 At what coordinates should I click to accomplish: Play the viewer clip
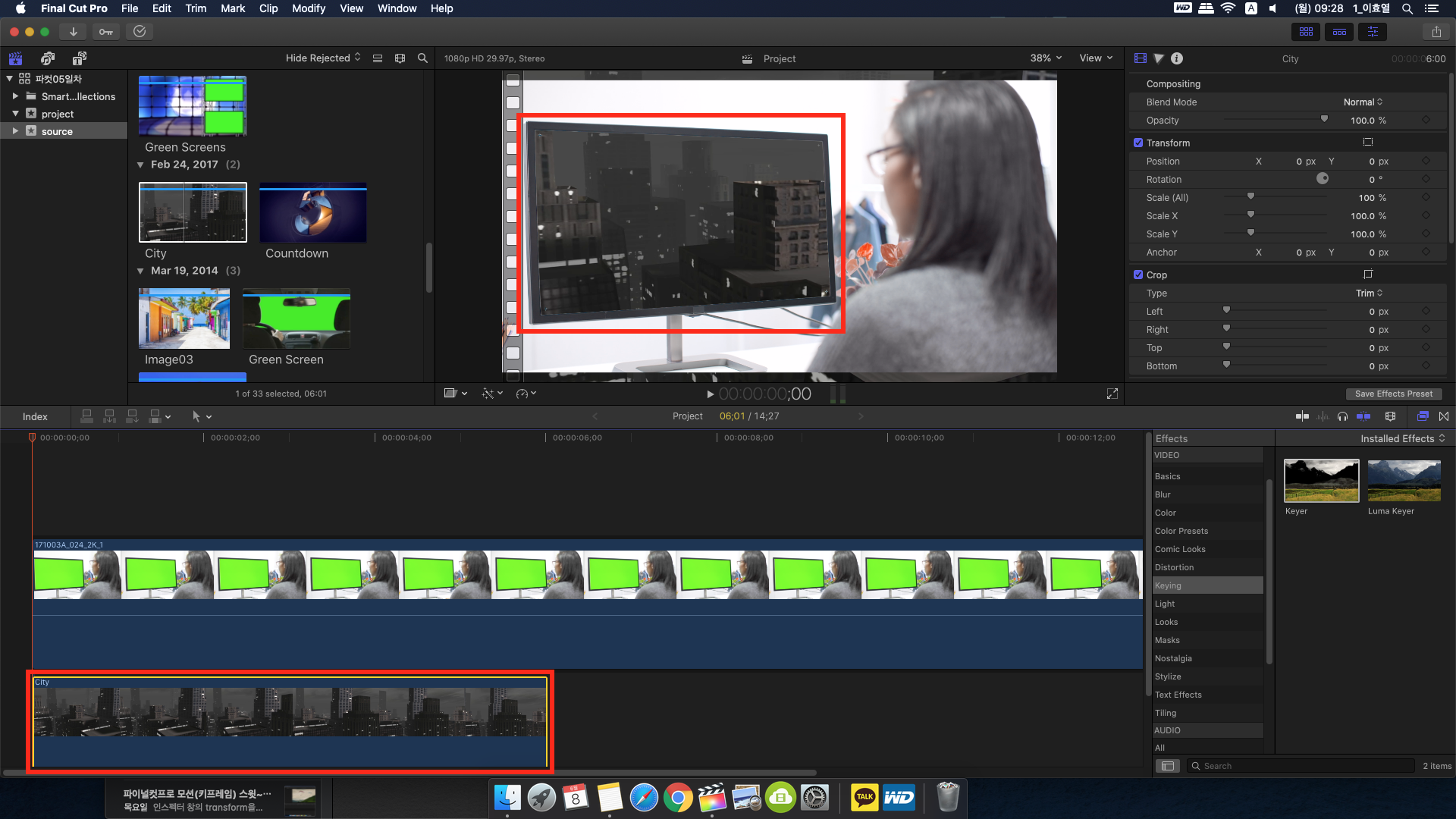[x=710, y=394]
